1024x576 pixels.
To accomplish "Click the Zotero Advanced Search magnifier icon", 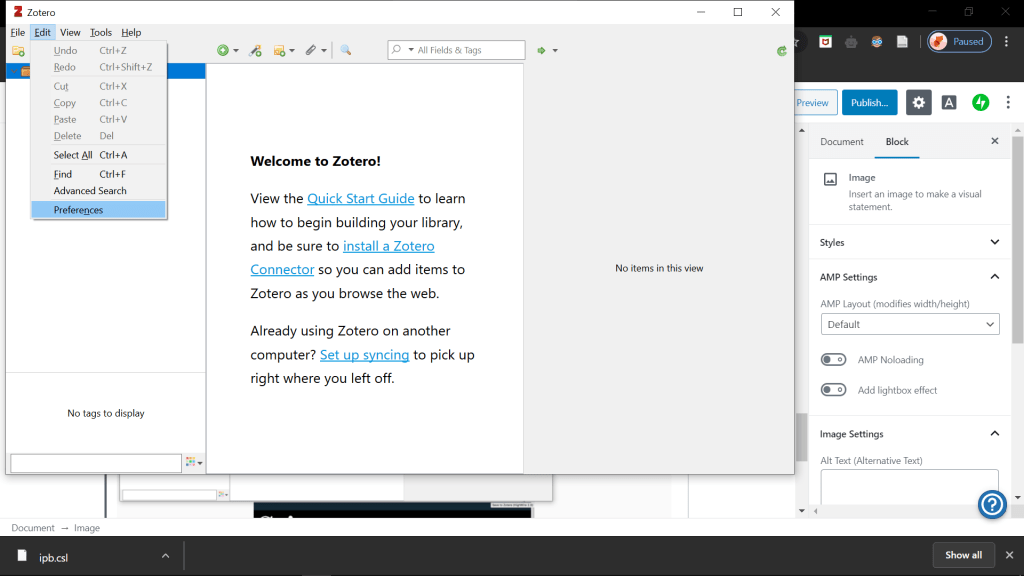I will point(345,50).
